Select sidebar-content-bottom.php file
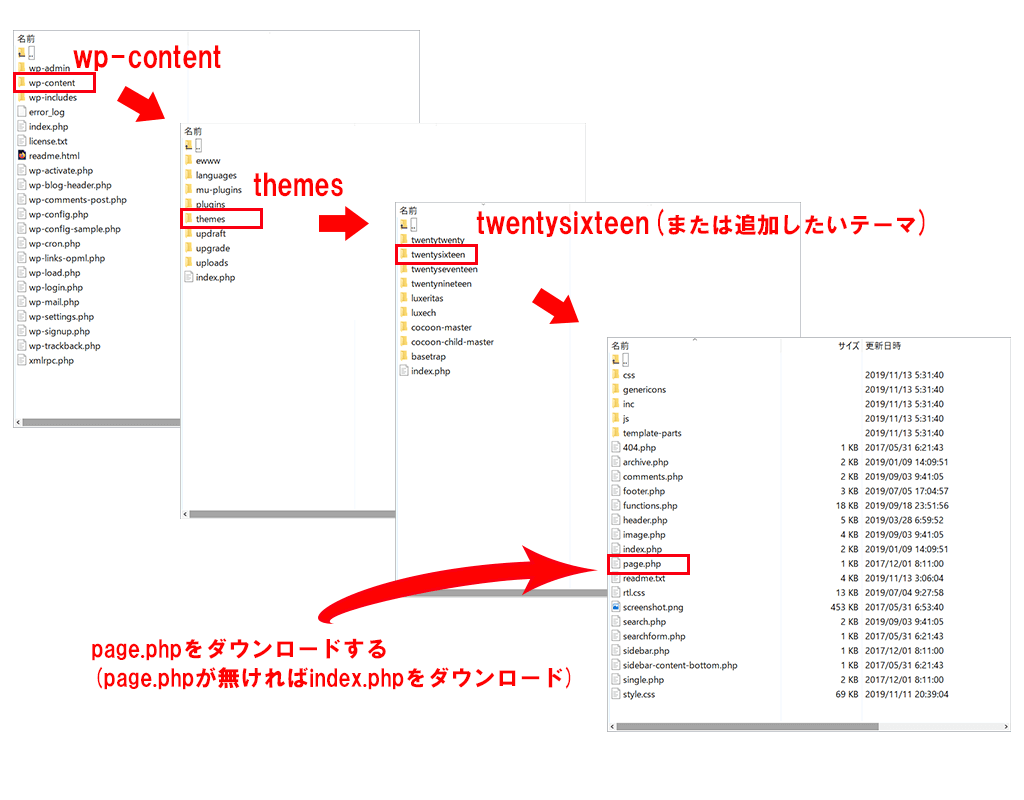 [679, 665]
